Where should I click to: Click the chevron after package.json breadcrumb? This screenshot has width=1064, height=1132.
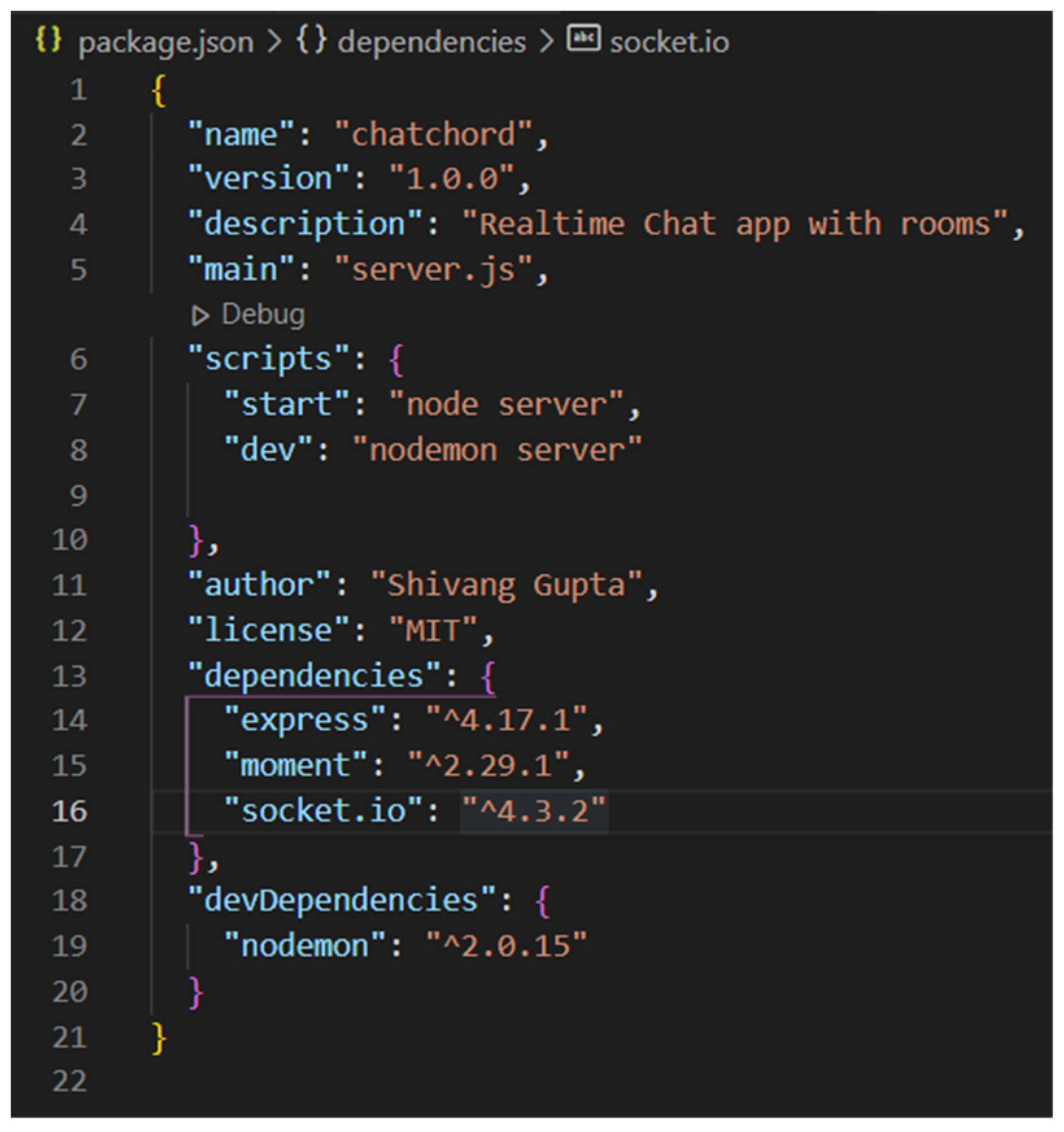point(275,42)
